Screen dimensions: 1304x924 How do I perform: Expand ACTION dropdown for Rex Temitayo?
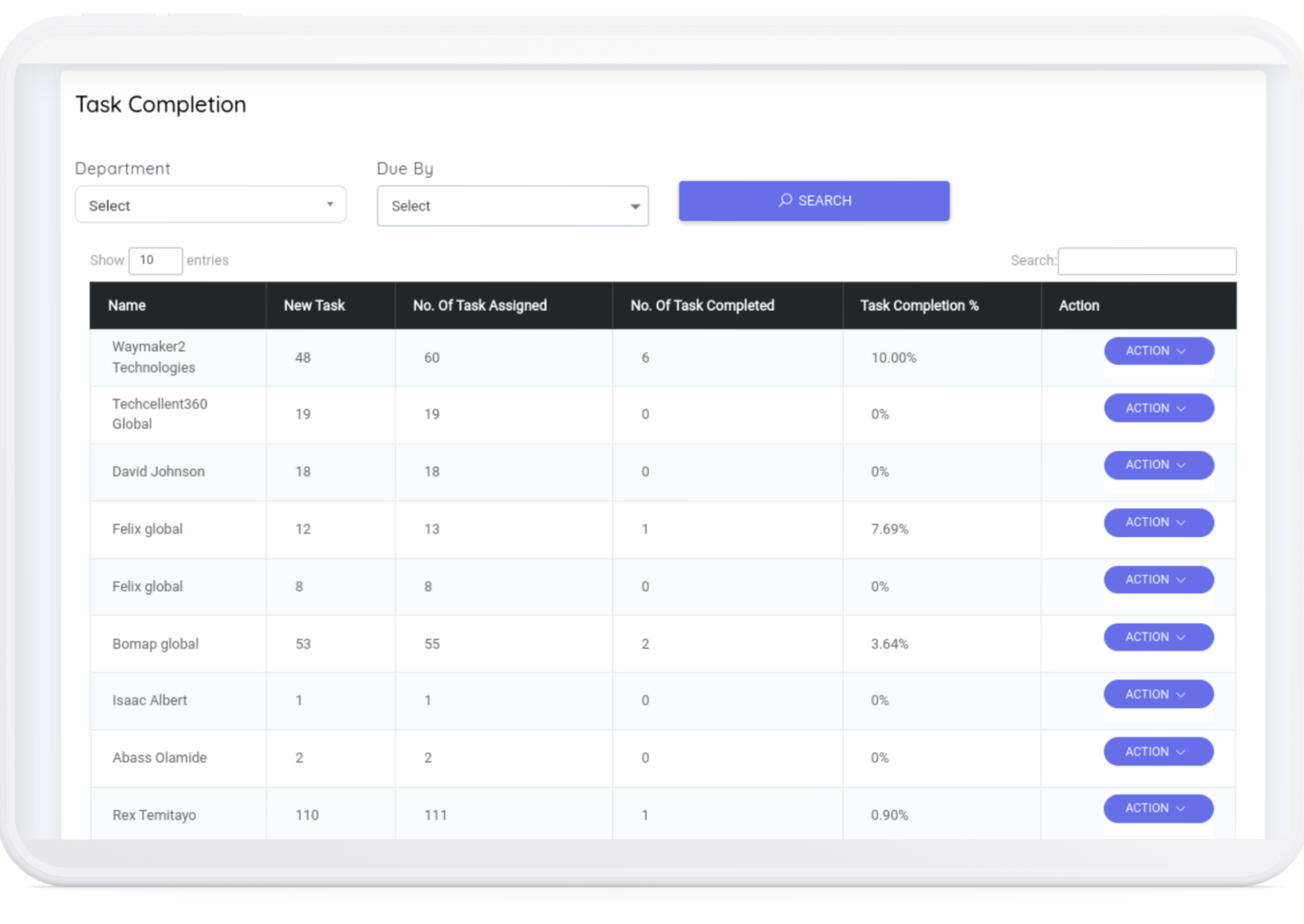1158,809
